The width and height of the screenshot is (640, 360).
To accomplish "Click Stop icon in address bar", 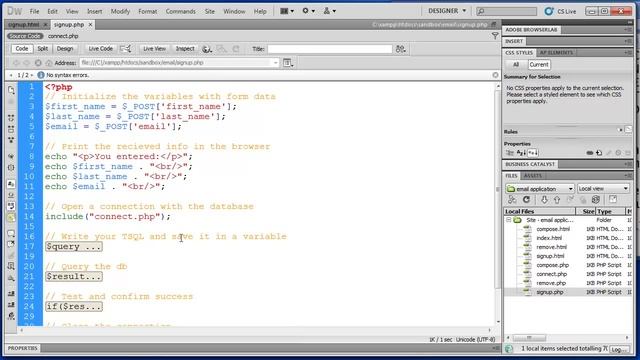I will click(x=38, y=63).
